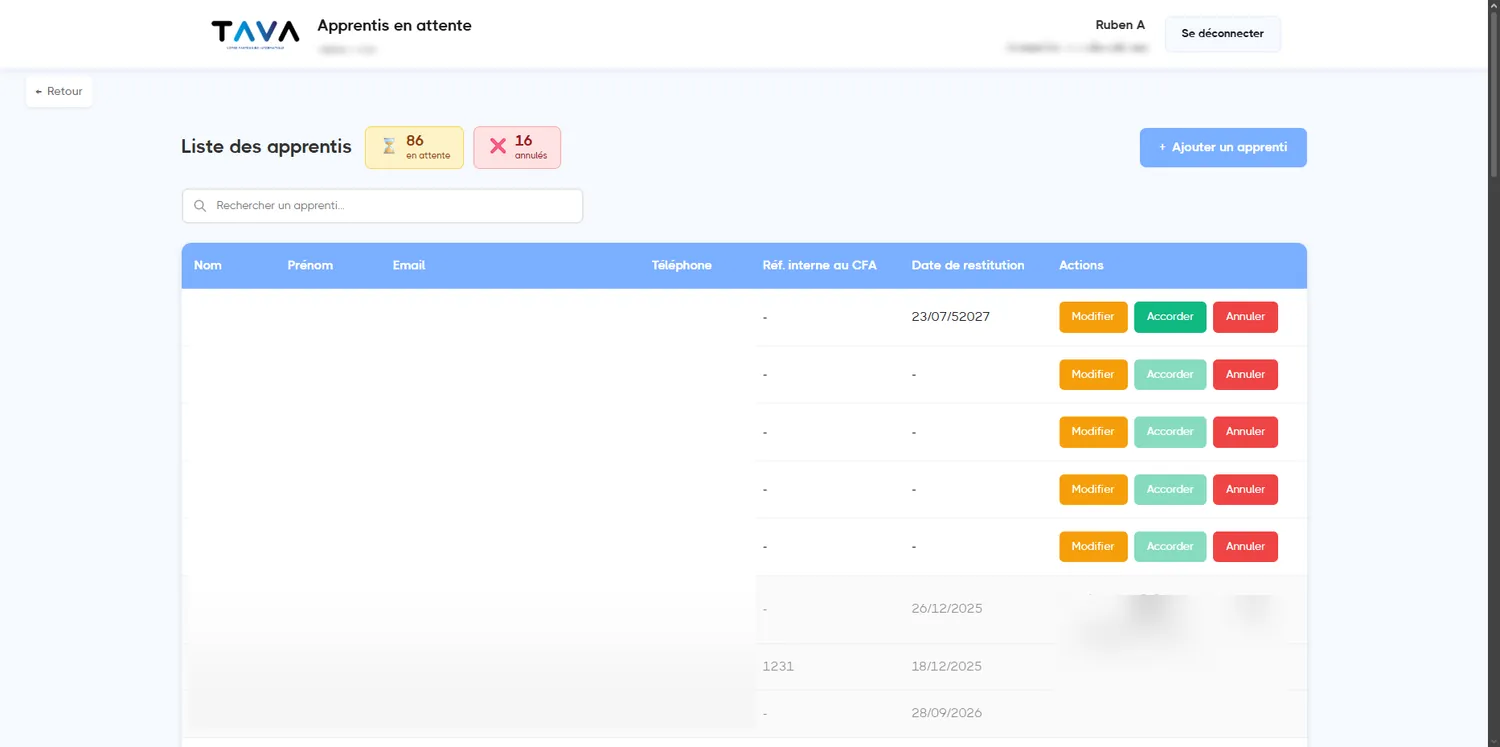Click Modifier for the 23/07/52027 row
Viewport: 1500px width, 747px height.
click(1093, 317)
